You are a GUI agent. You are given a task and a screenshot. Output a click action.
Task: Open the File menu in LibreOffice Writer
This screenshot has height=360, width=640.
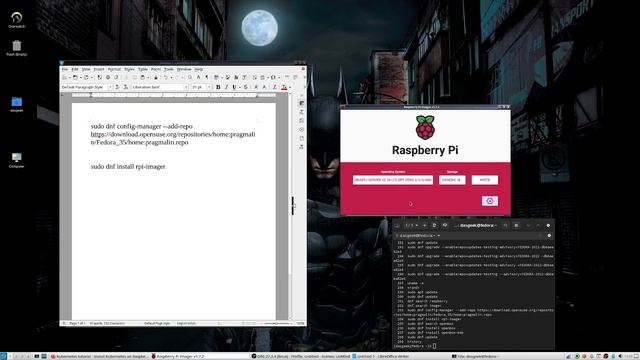pos(64,69)
